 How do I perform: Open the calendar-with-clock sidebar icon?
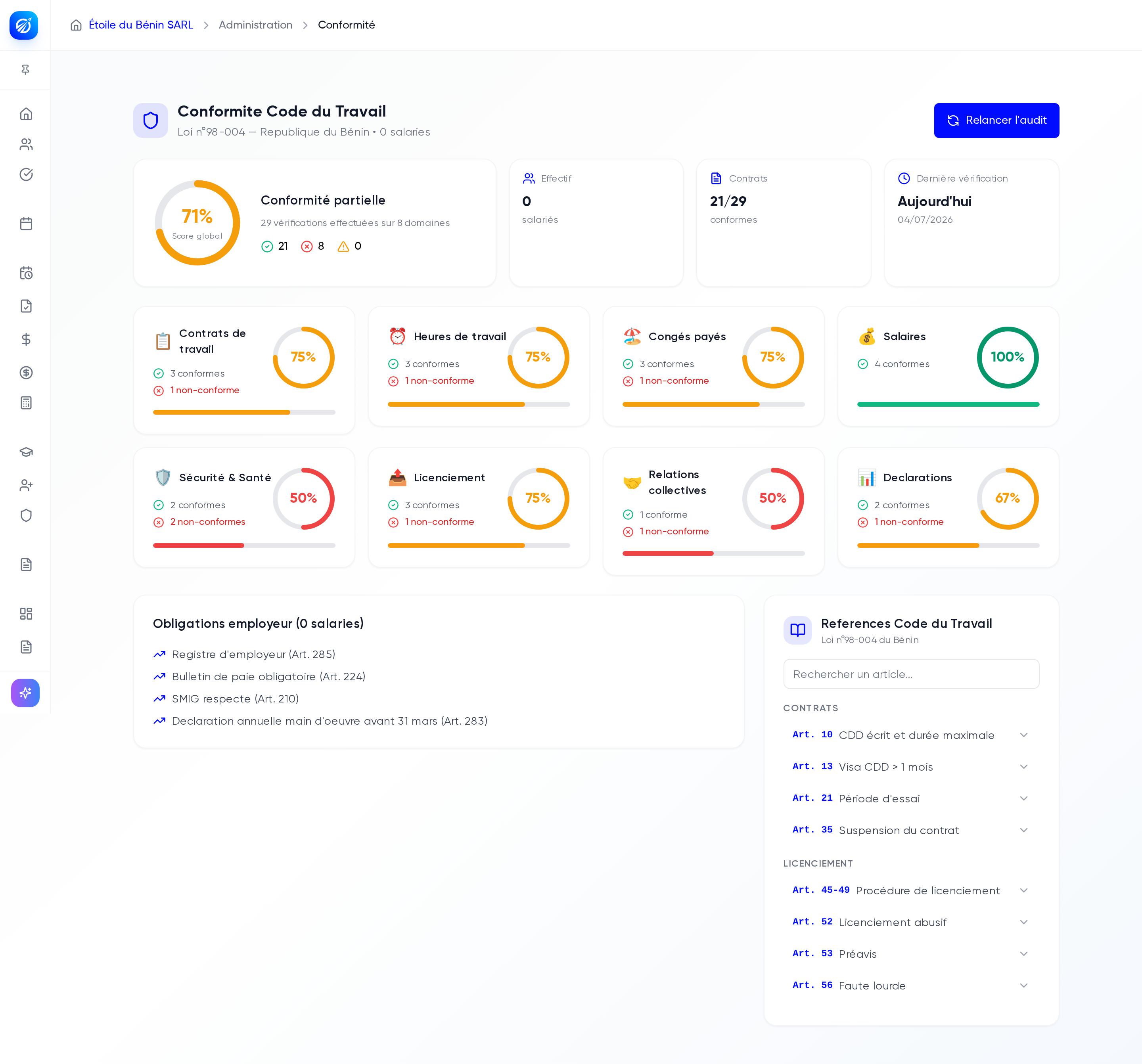[26, 273]
